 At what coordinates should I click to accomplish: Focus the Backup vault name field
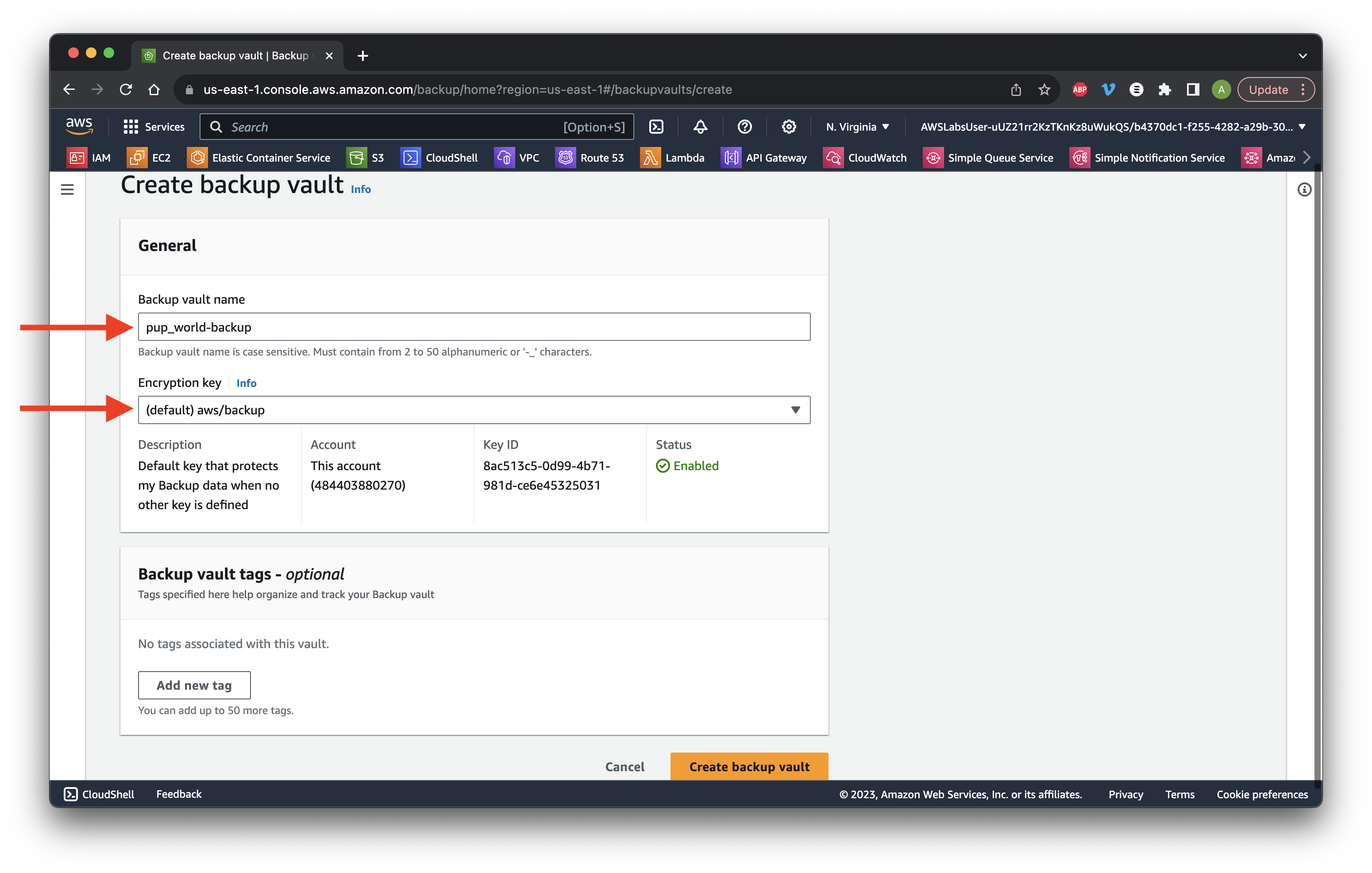click(474, 327)
